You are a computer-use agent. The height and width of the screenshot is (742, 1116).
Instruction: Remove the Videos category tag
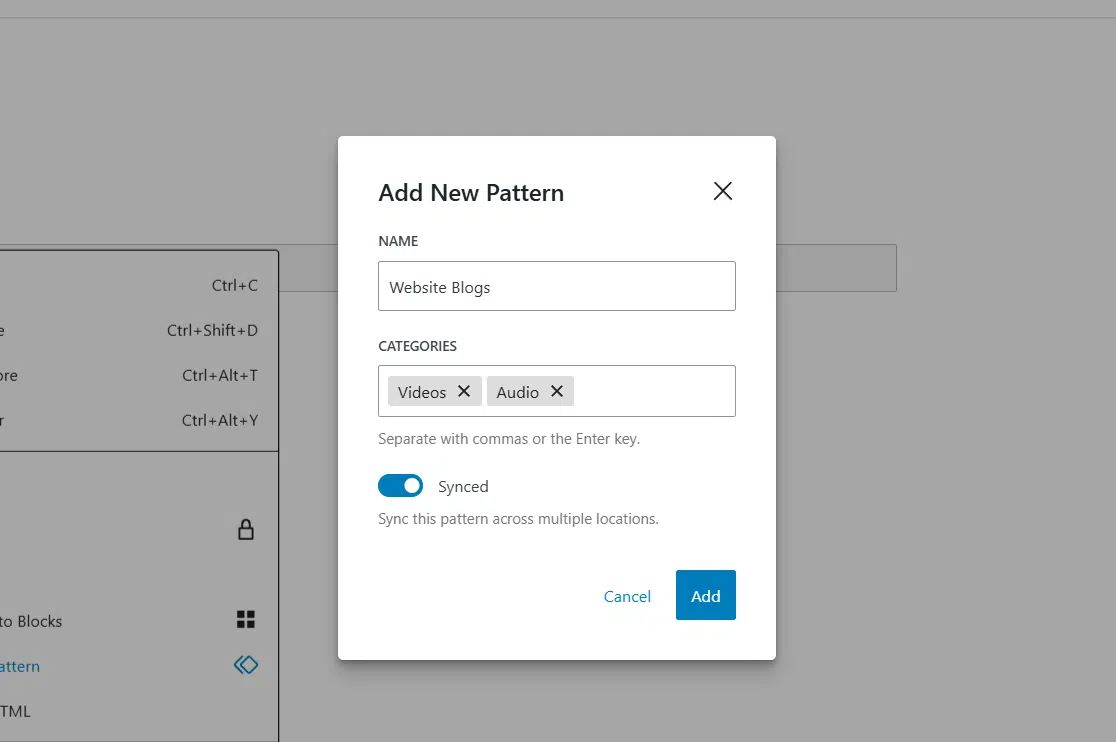point(463,391)
